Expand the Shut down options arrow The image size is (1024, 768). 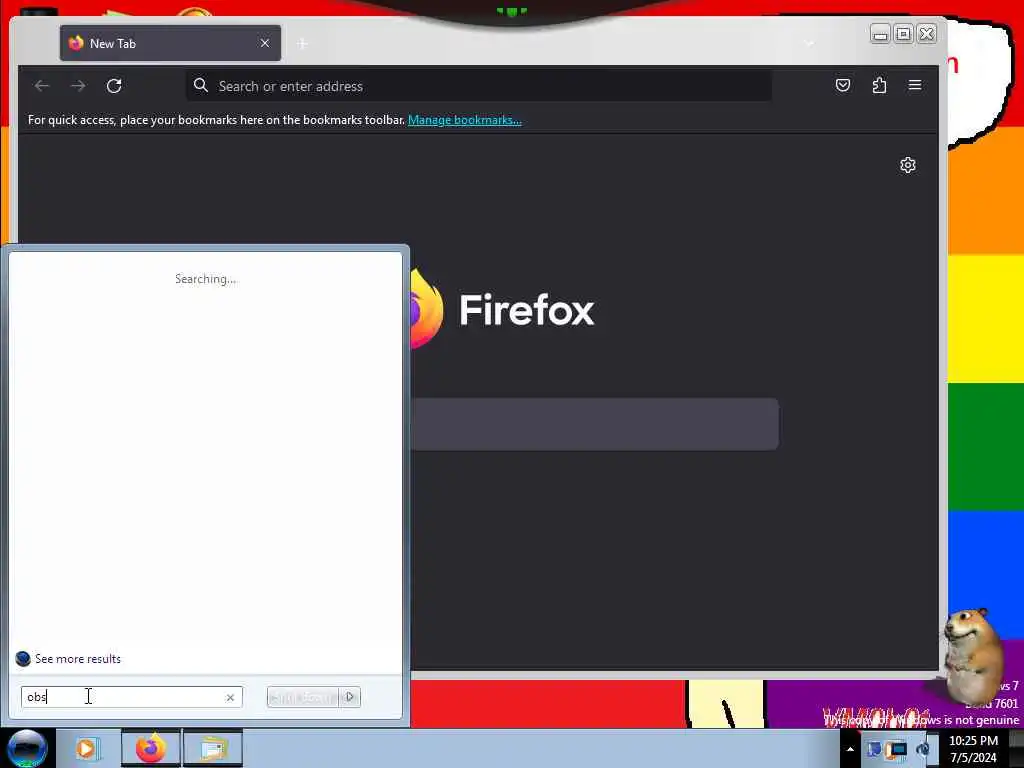click(350, 697)
